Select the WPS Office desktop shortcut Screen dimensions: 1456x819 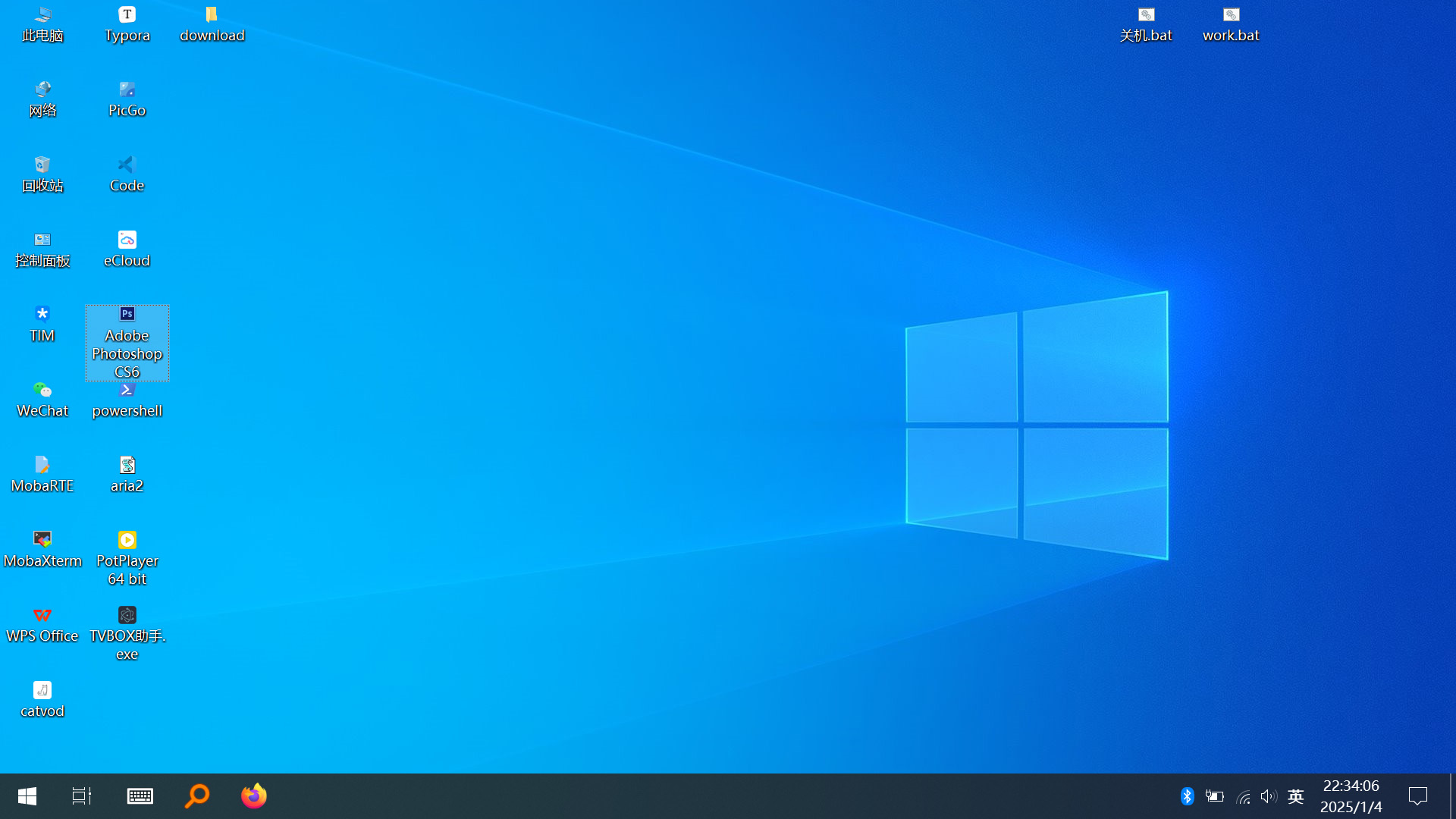[42, 625]
